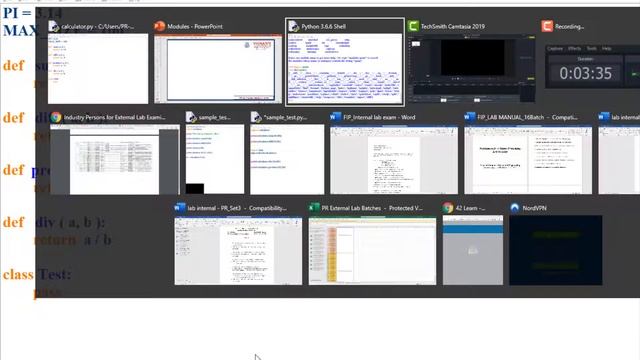Select the calculator.py IDLE file icon
Viewport: 640px width, 360px height.
pyautogui.click(x=54, y=27)
